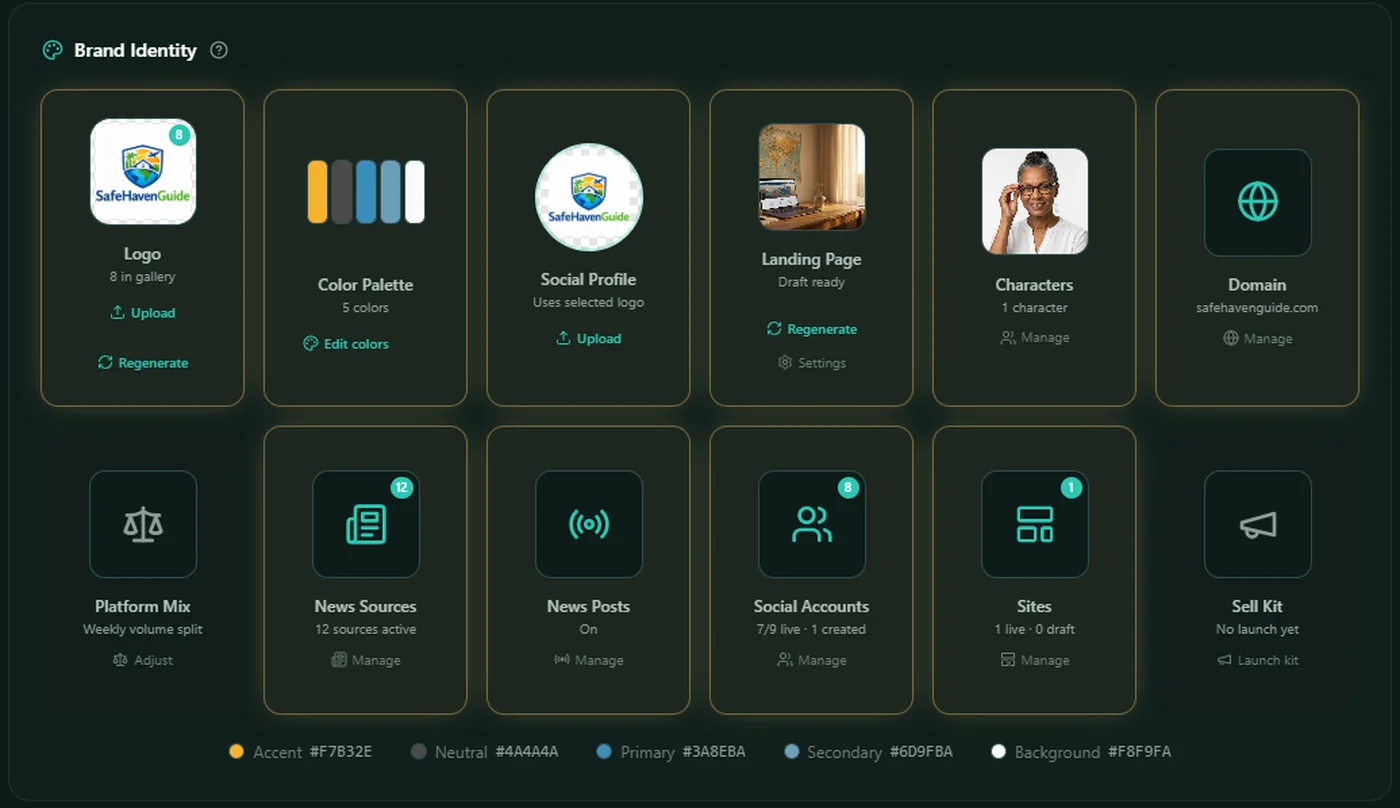Viewport: 1400px width, 808px height.
Task: Open the Sell Kit megaphone icon
Action: tap(1258, 524)
